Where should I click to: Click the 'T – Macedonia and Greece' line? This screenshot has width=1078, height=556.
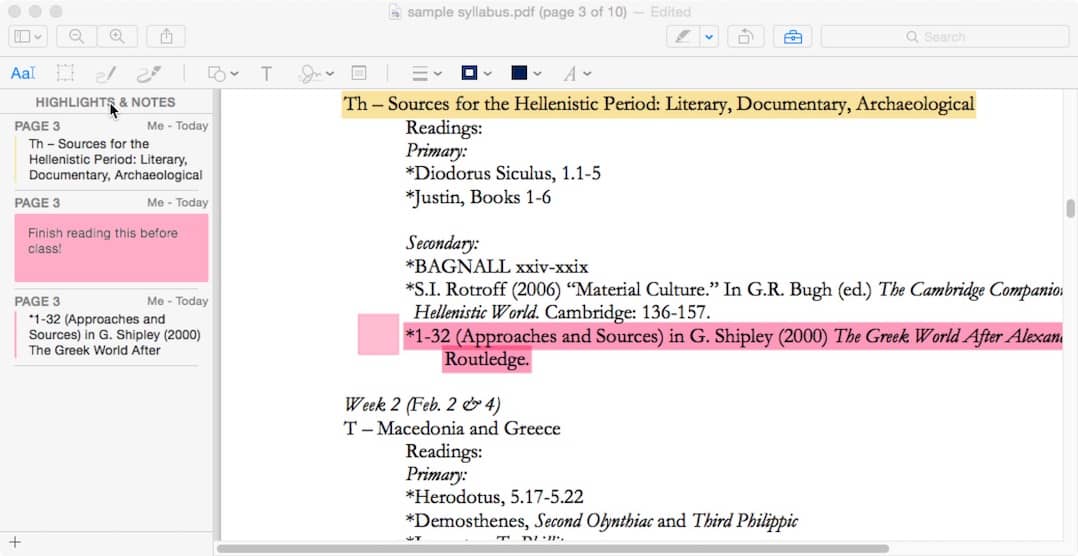pyautogui.click(x=452, y=429)
